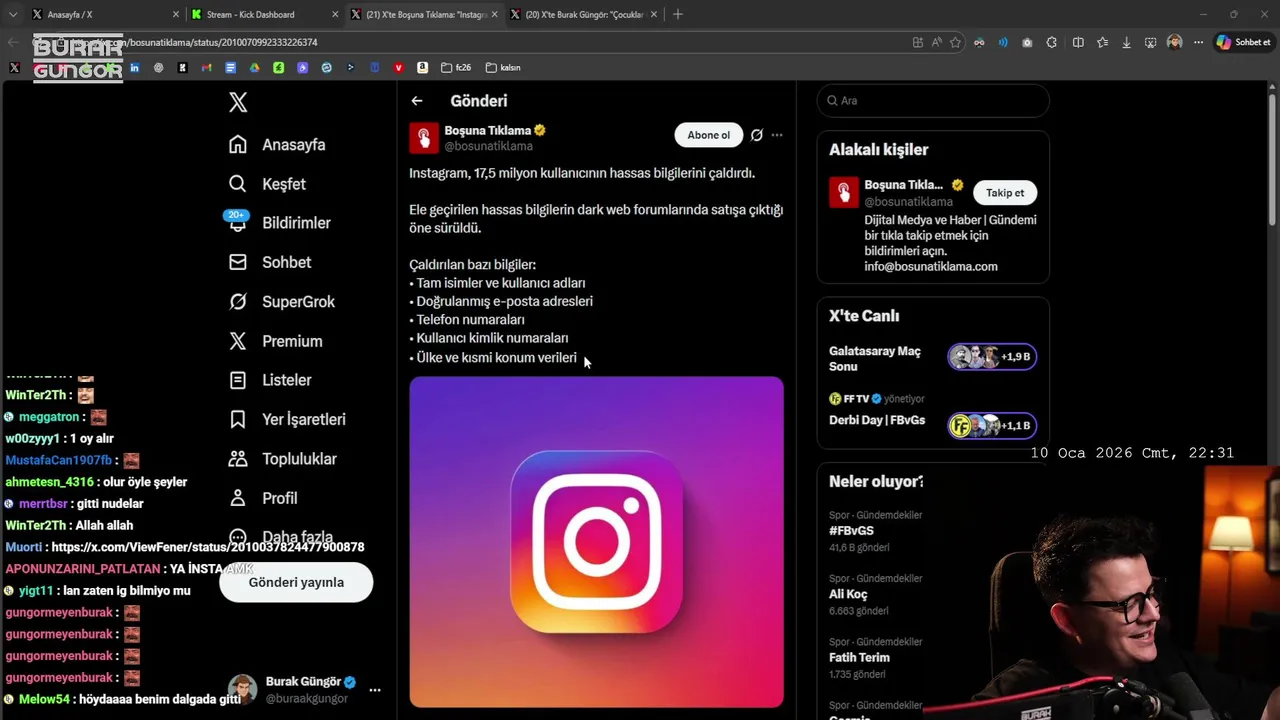Click the read aloud icon in address bar
Viewport: 1280px width, 720px height.
point(937,42)
